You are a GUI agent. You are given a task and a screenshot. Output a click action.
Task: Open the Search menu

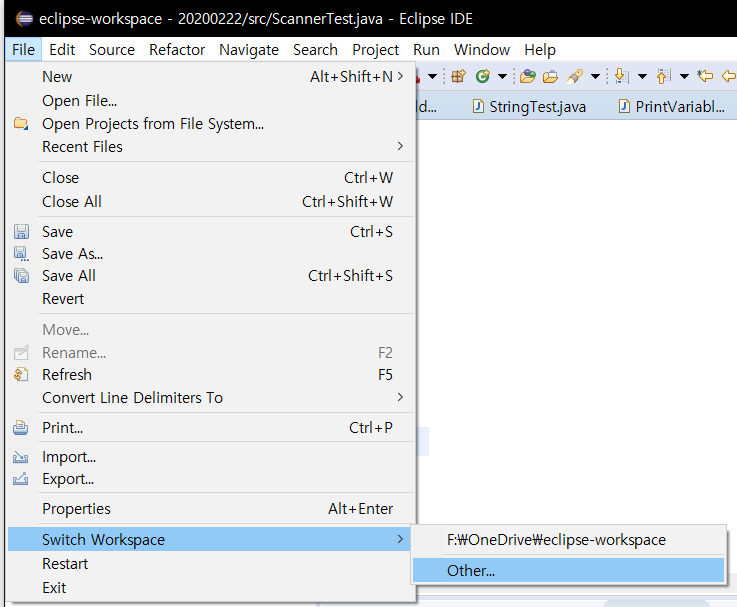315,49
